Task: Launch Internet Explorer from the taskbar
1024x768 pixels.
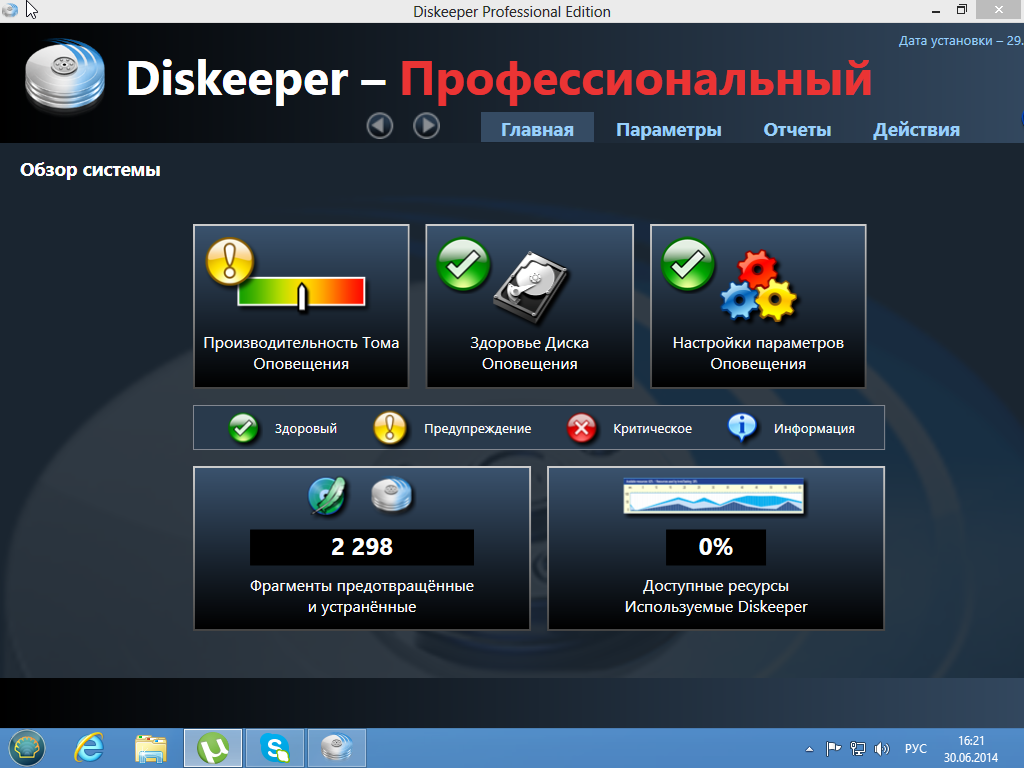Action: tap(89, 748)
